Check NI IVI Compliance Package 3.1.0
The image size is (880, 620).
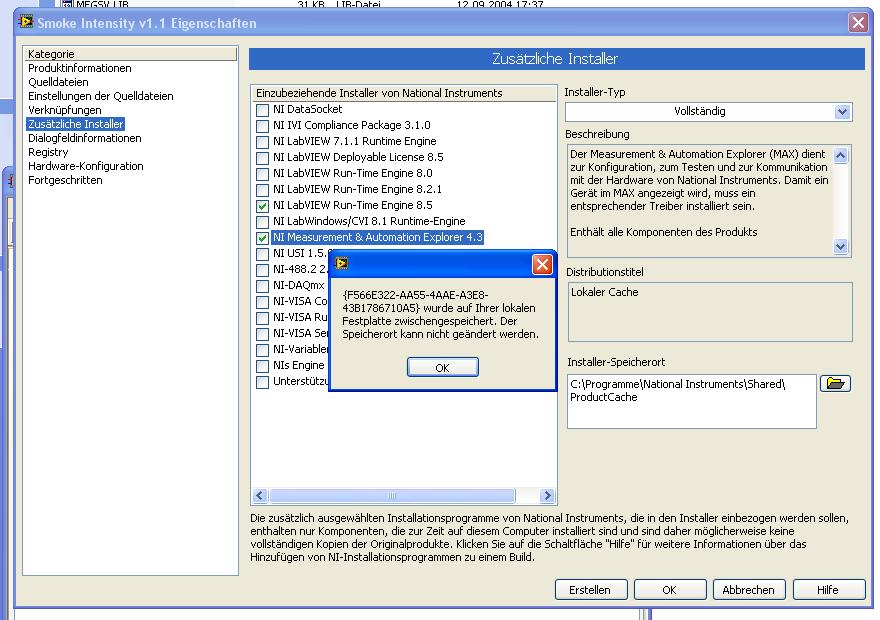click(262, 126)
